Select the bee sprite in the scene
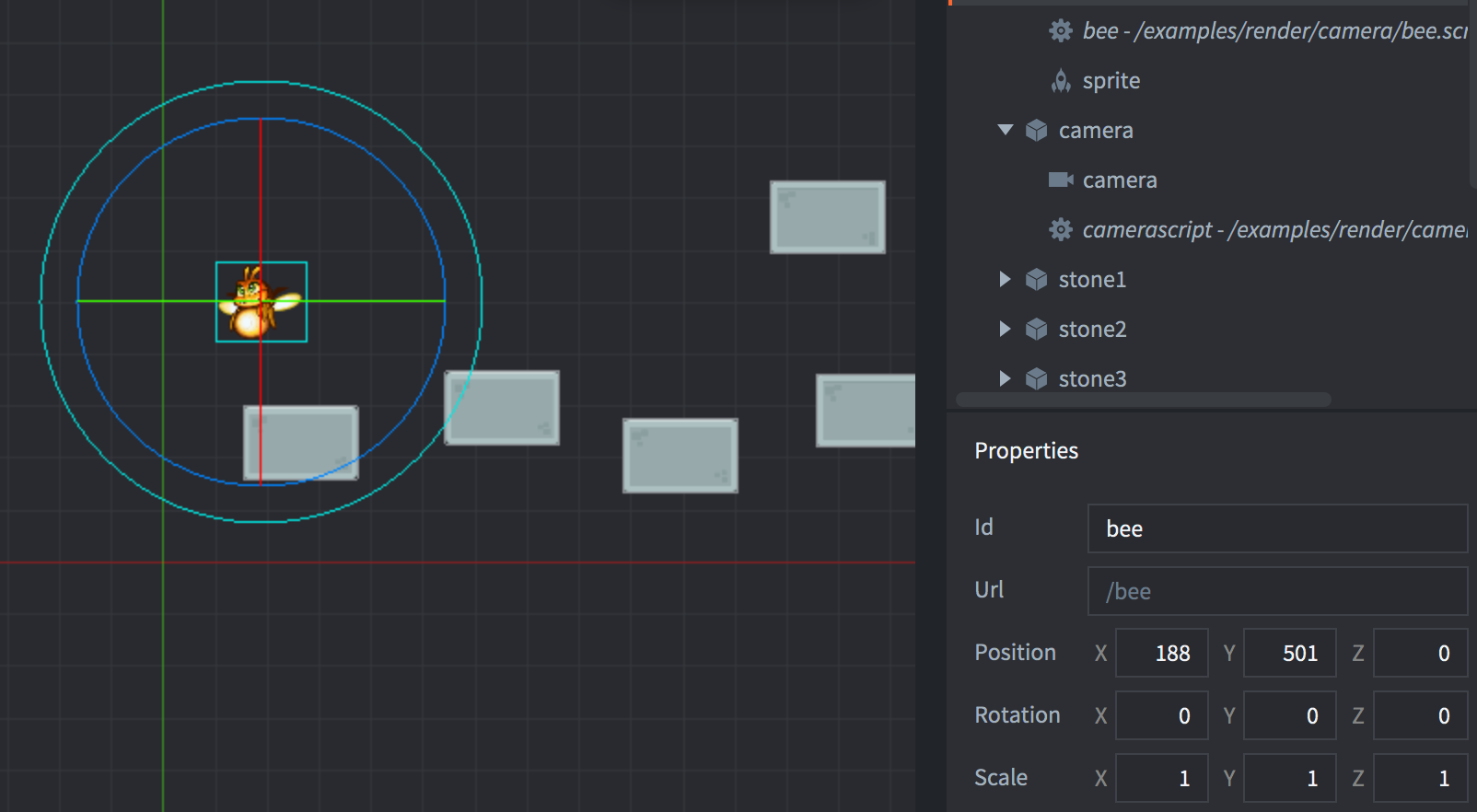 pyautogui.click(x=261, y=301)
